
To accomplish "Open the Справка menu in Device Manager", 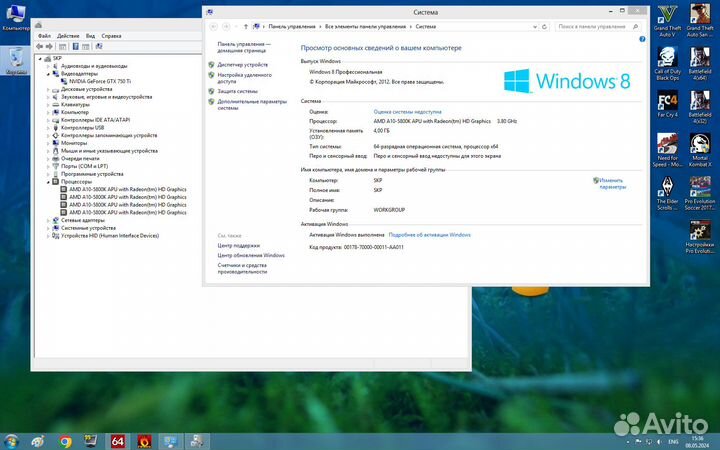I will click(x=111, y=36).
